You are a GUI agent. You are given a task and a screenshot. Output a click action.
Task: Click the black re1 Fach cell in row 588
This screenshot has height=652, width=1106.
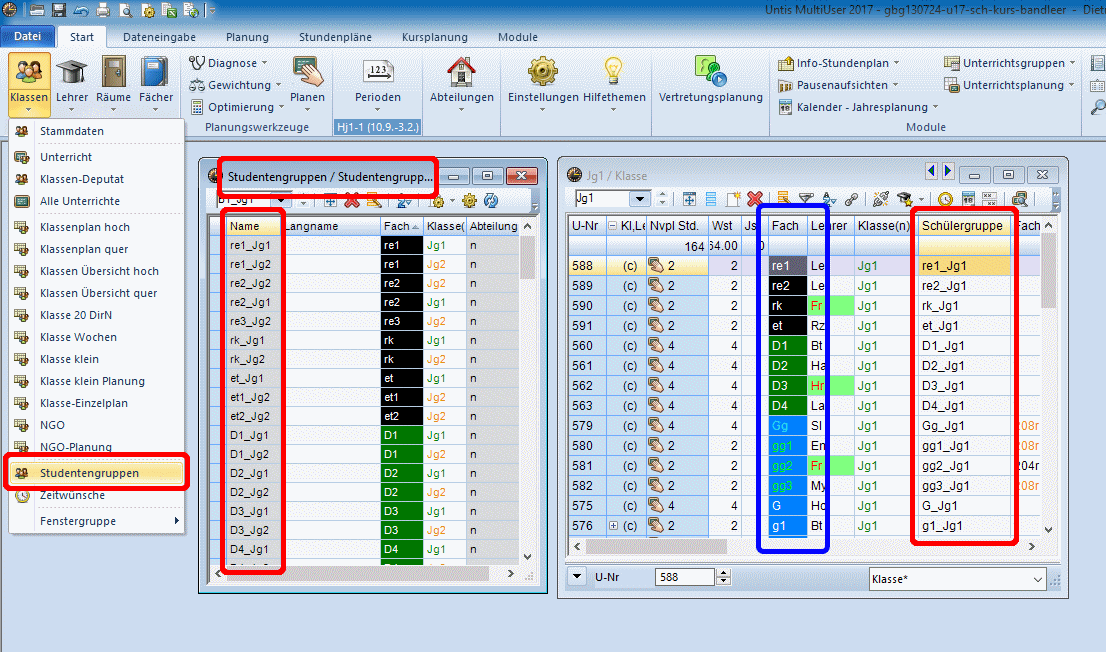point(787,266)
